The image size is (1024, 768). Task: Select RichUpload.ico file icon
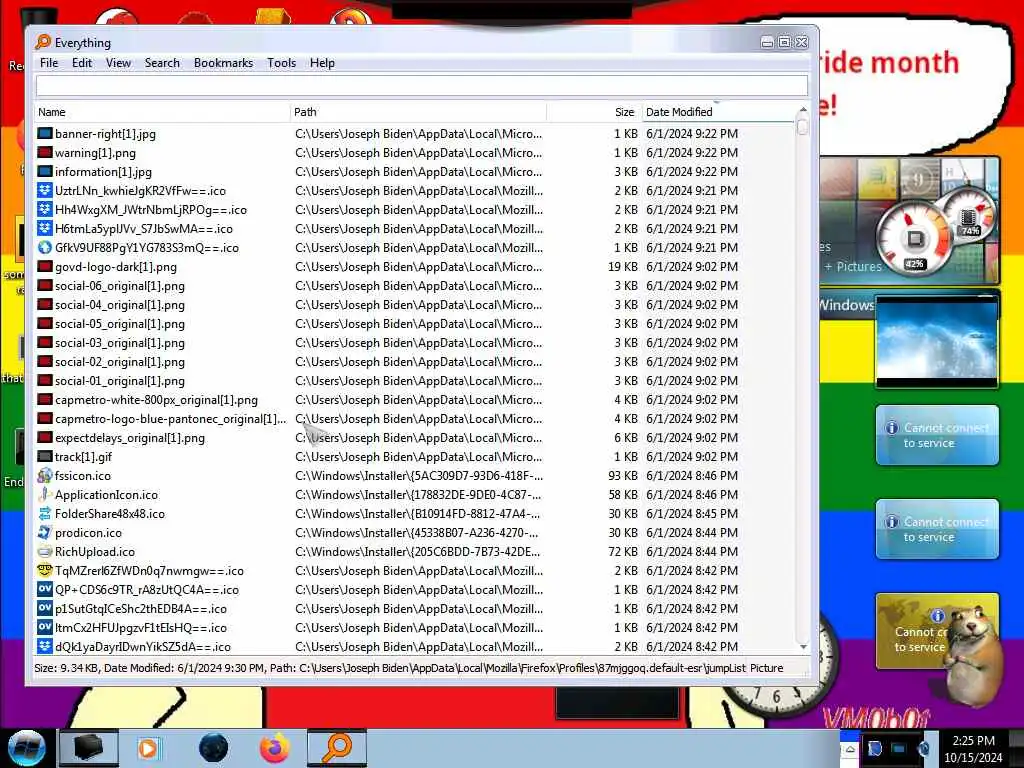[44, 551]
